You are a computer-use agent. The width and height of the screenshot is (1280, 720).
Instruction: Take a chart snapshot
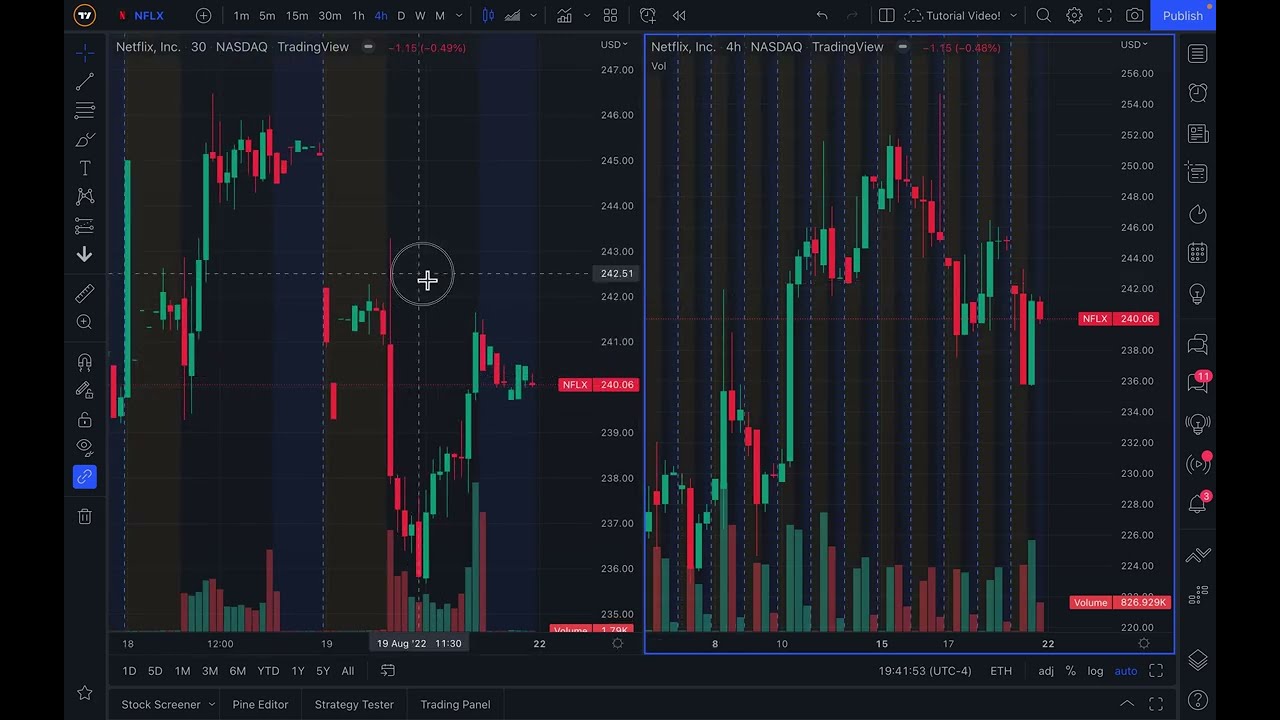point(1135,15)
